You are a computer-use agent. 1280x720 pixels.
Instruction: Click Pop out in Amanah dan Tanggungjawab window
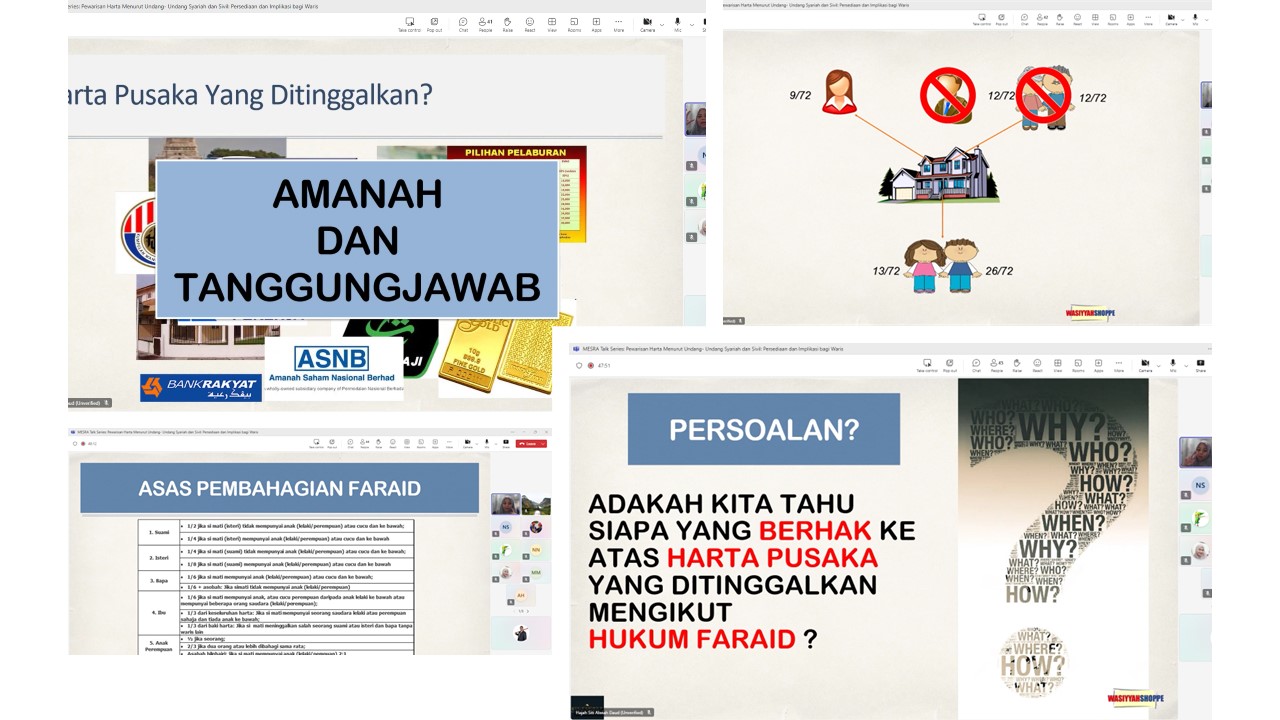click(x=434, y=24)
